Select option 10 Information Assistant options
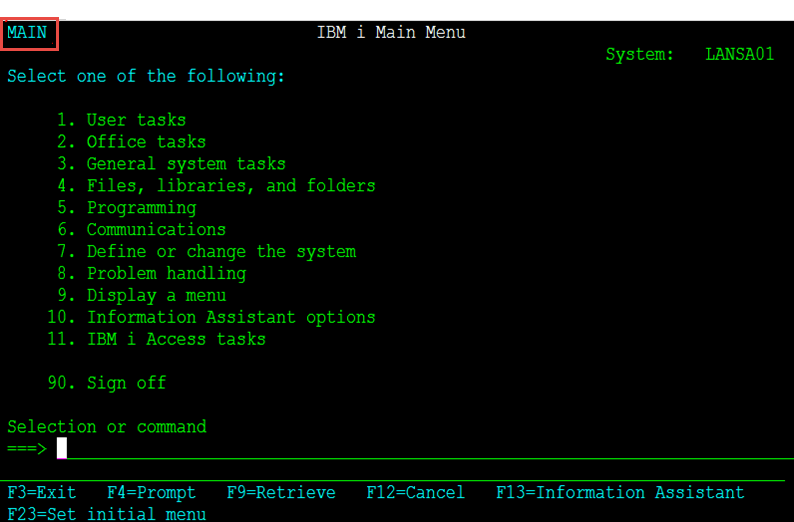794x522 pixels. [x=211, y=317]
